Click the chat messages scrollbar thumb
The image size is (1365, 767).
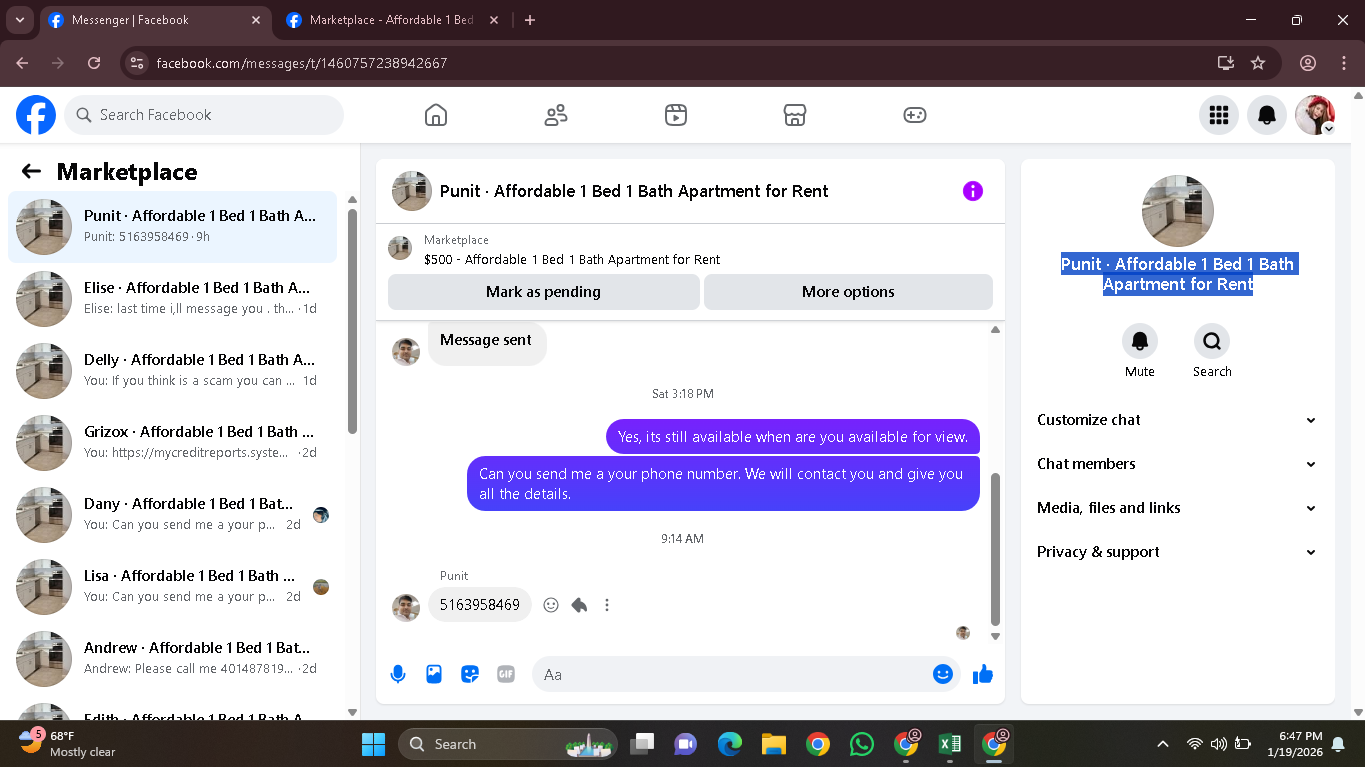pyautogui.click(x=995, y=548)
